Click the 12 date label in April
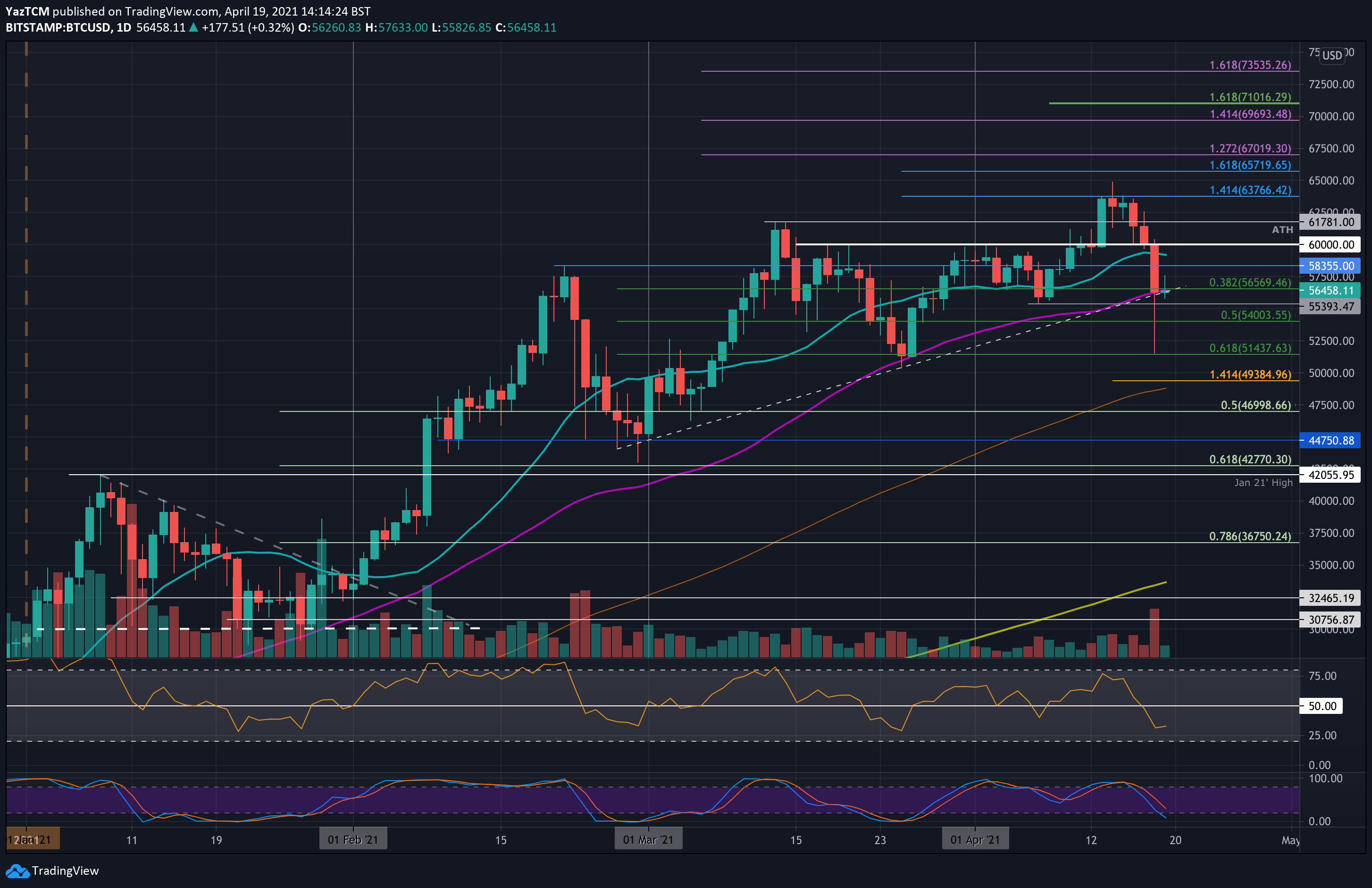The width and height of the screenshot is (1372, 888). 1091,840
